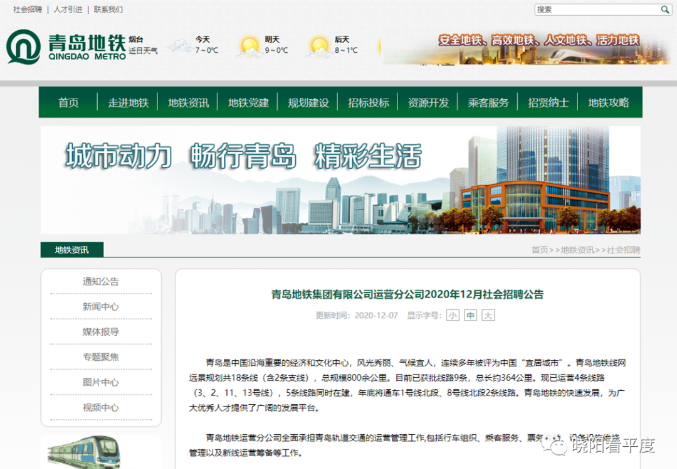Click the search magnifier icon
This screenshot has width=677, height=469.
(665, 9)
